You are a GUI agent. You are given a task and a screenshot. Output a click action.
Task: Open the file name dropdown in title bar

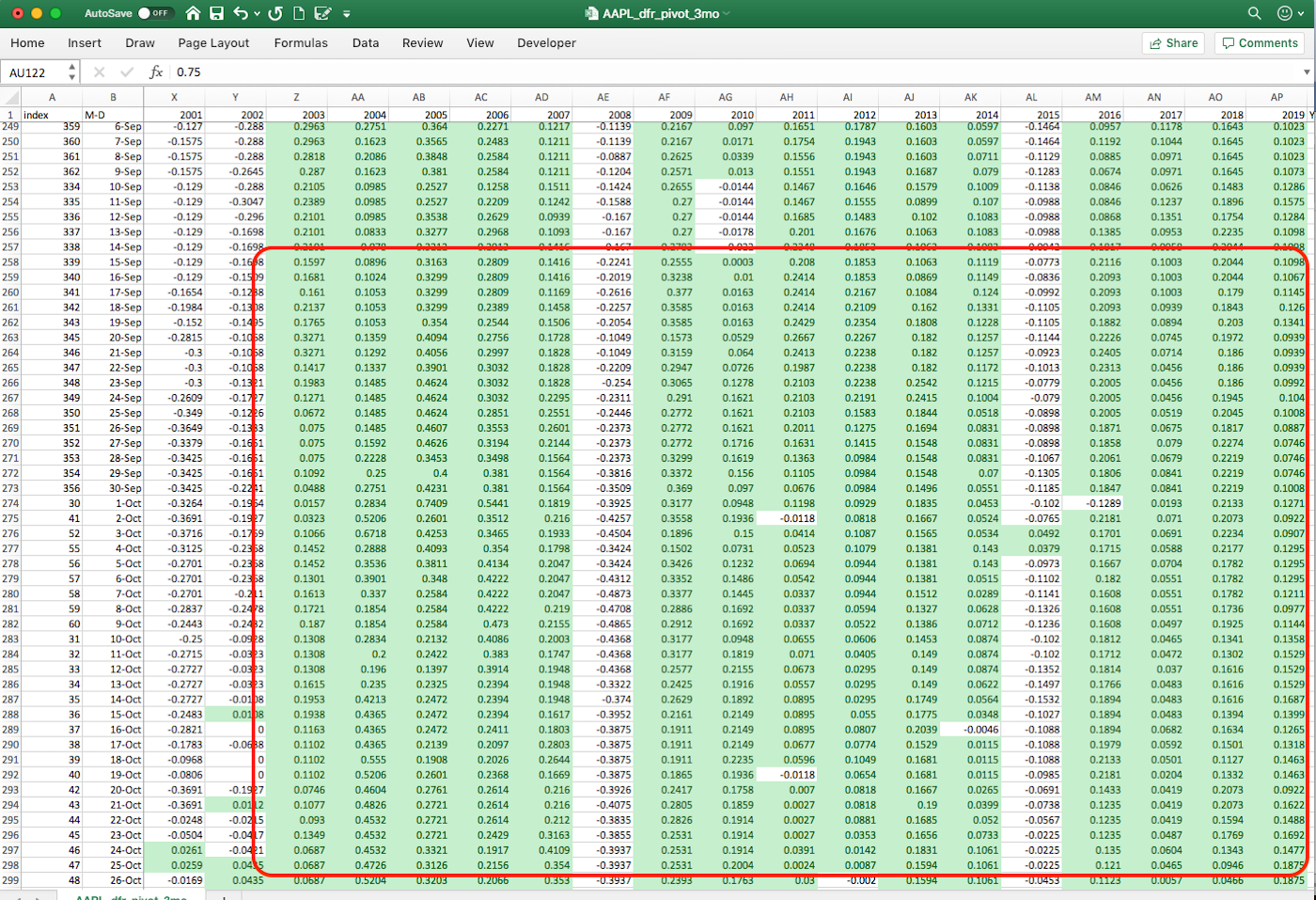pyautogui.click(x=727, y=14)
